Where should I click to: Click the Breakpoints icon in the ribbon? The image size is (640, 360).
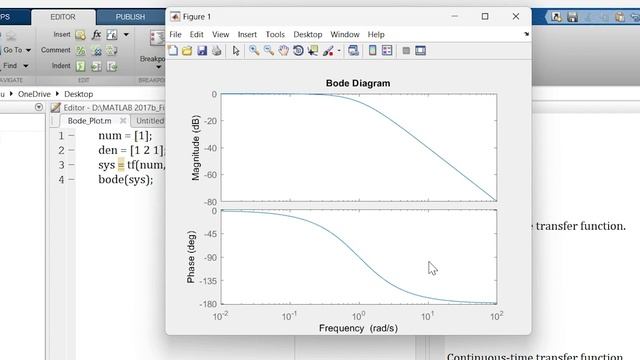[x=157, y=38]
